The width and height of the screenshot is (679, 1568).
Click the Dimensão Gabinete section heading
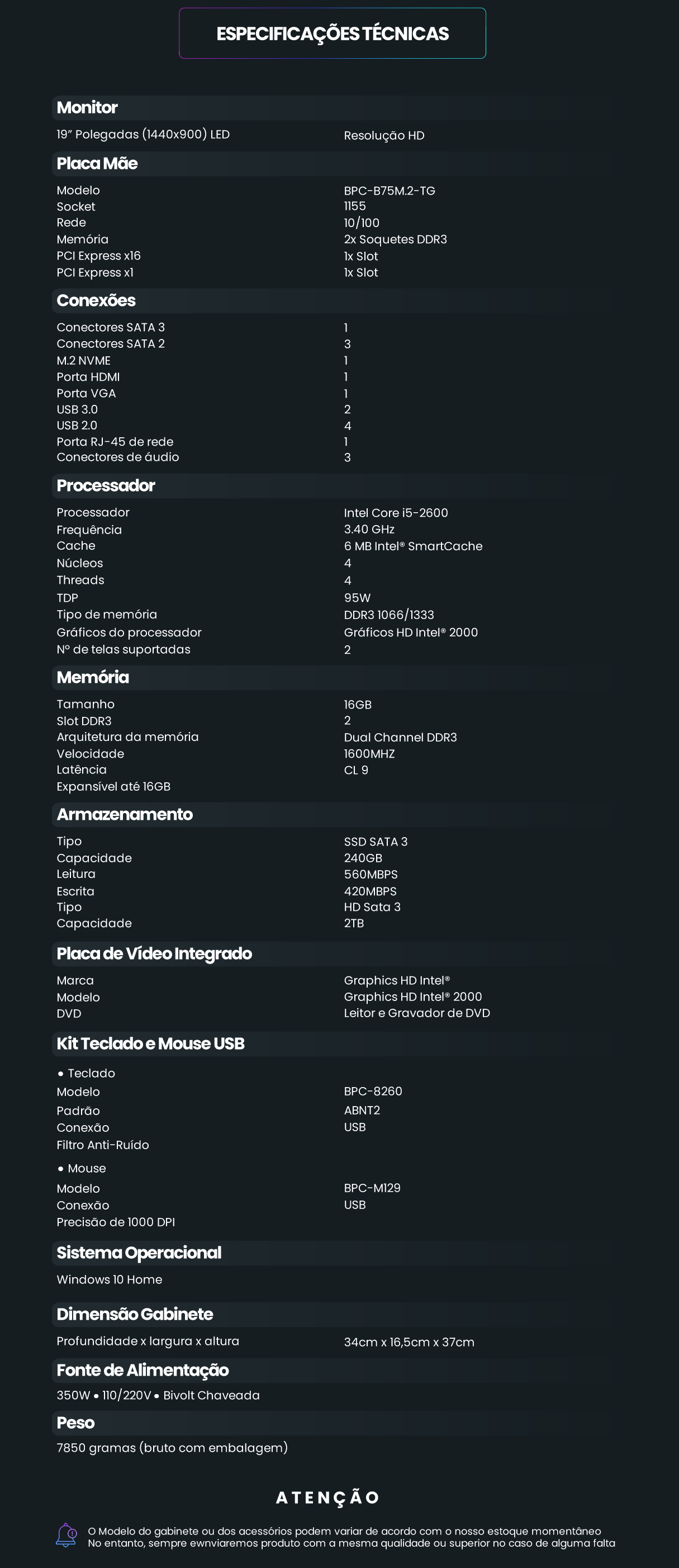coord(135,1315)
